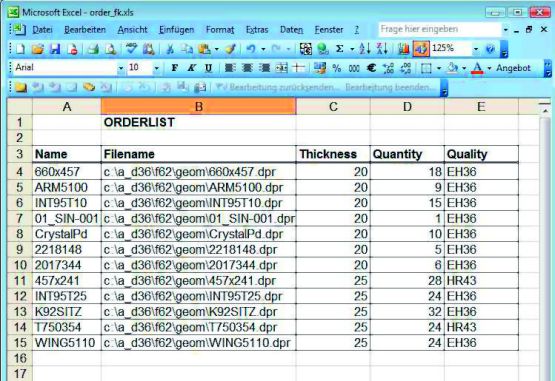Open the Chart Wizard icon
The image size is (555, 381).
tap(404, 49)
